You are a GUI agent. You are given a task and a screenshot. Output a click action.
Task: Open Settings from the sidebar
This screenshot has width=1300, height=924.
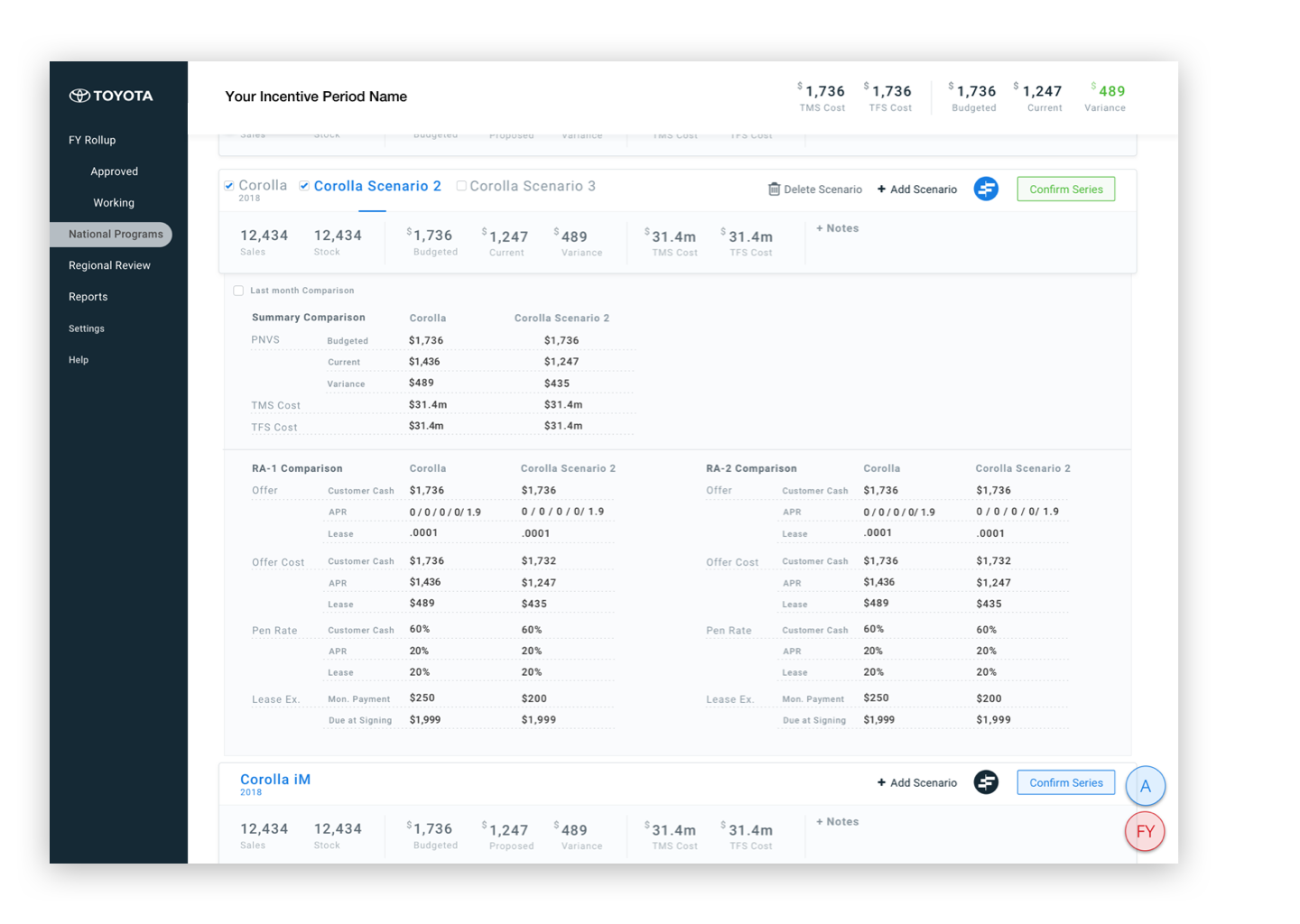87,328
